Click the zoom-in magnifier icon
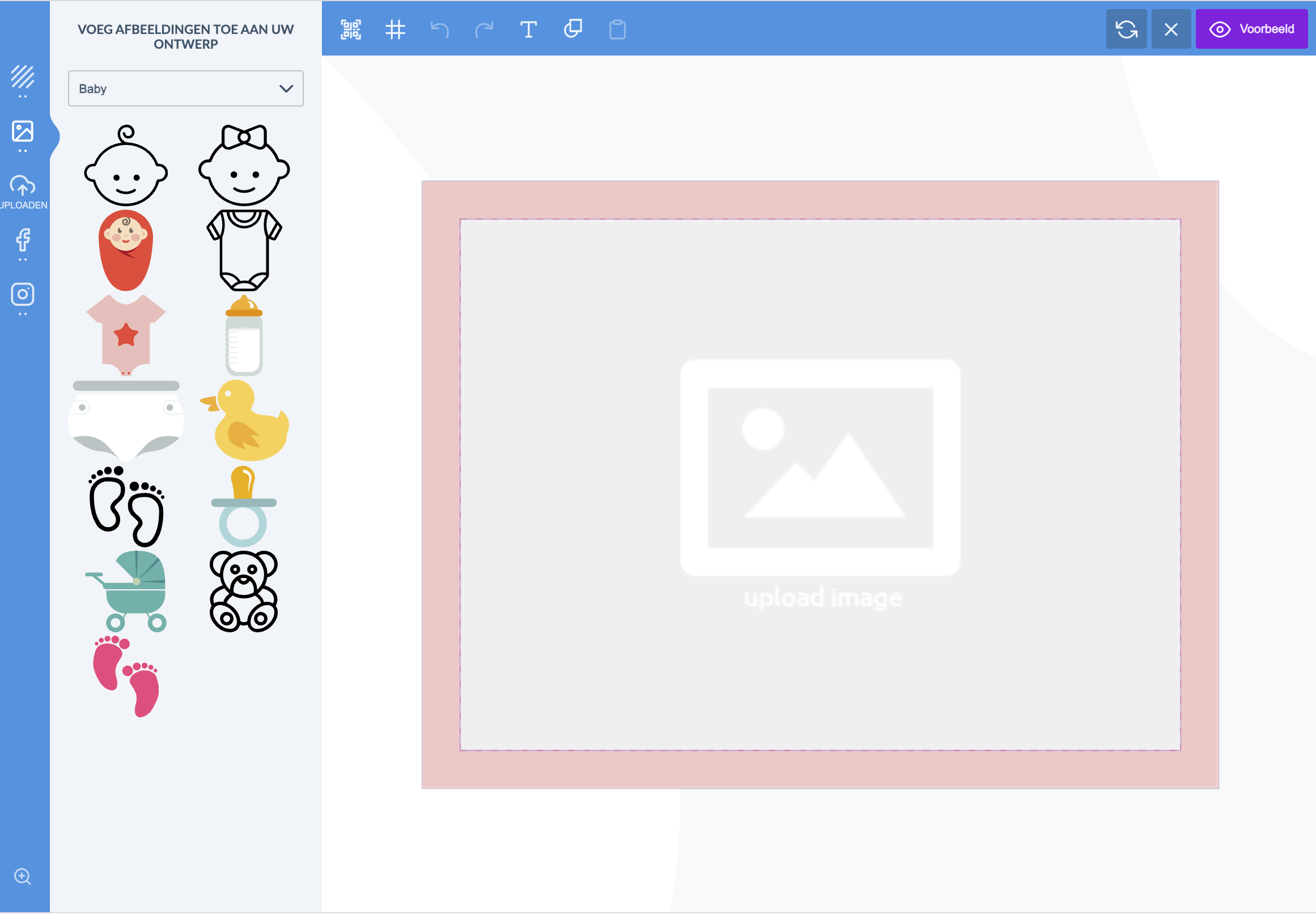 (23, 877)
